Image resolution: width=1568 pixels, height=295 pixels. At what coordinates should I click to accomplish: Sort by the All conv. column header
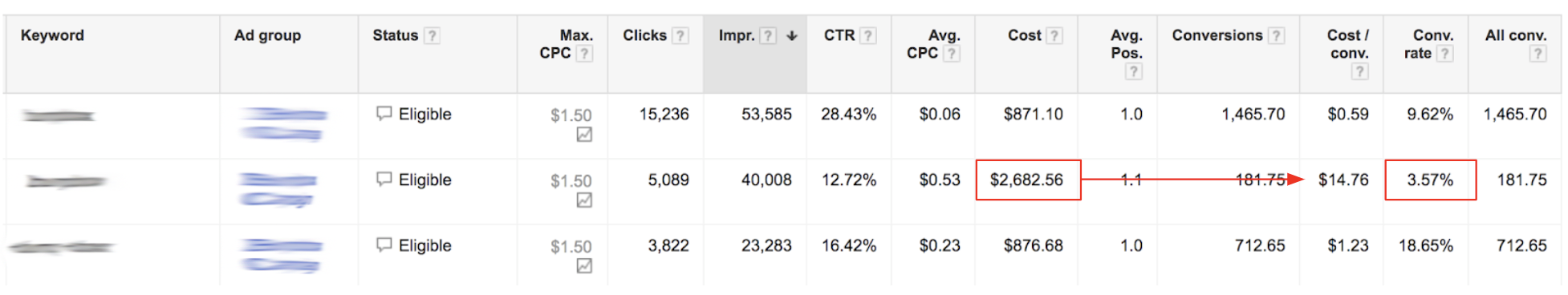pyautogui.click(x=1515, y=35)
